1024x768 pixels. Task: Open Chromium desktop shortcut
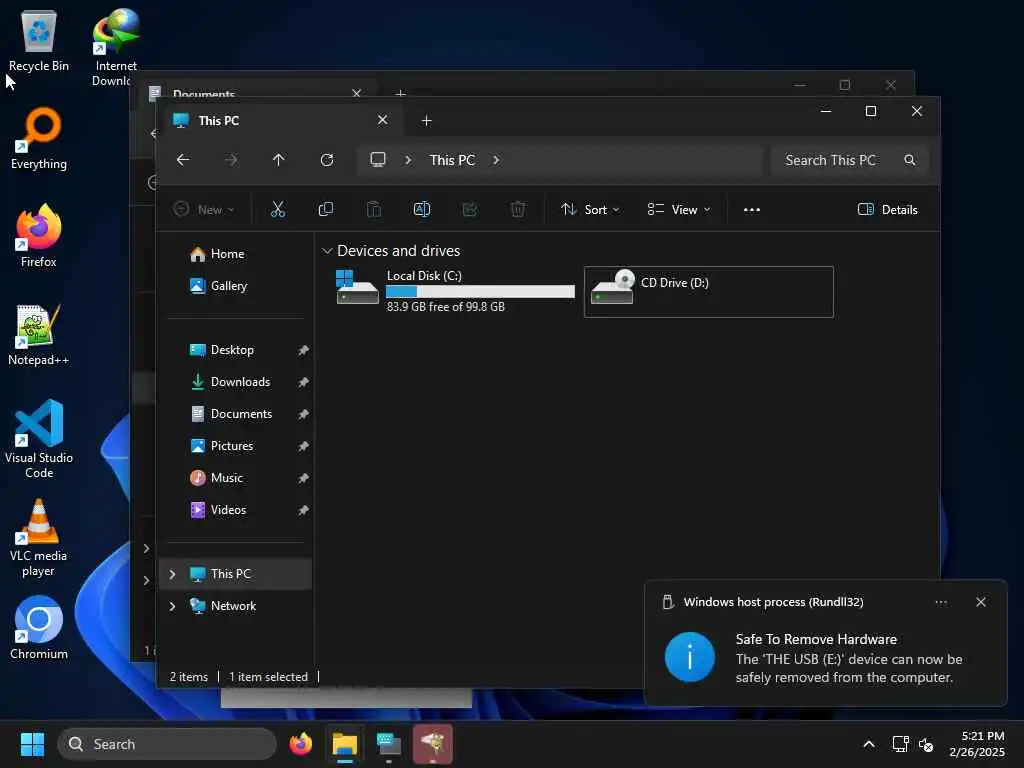[x=39, y=628]
